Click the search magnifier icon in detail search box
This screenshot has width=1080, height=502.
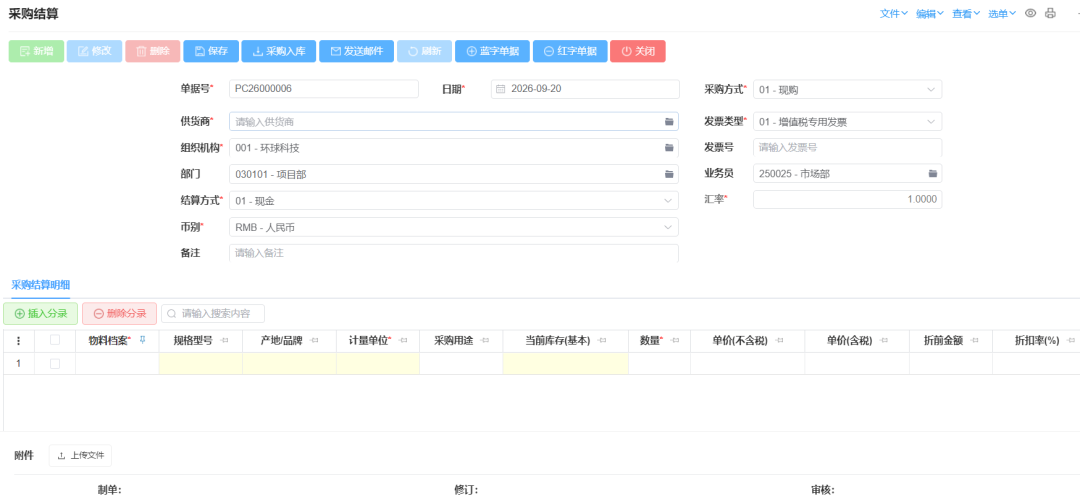[172, 313]
